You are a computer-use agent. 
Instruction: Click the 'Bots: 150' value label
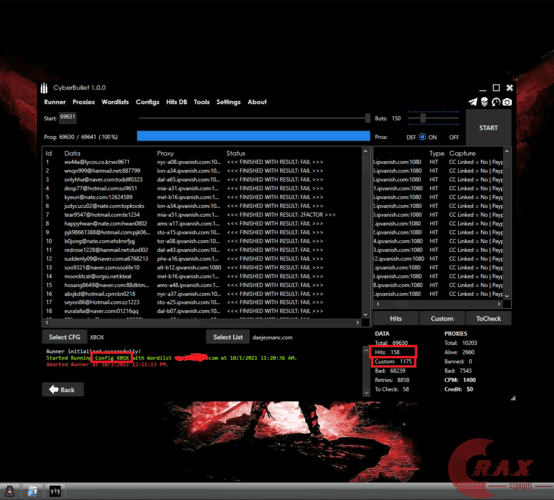pos(388,119)
